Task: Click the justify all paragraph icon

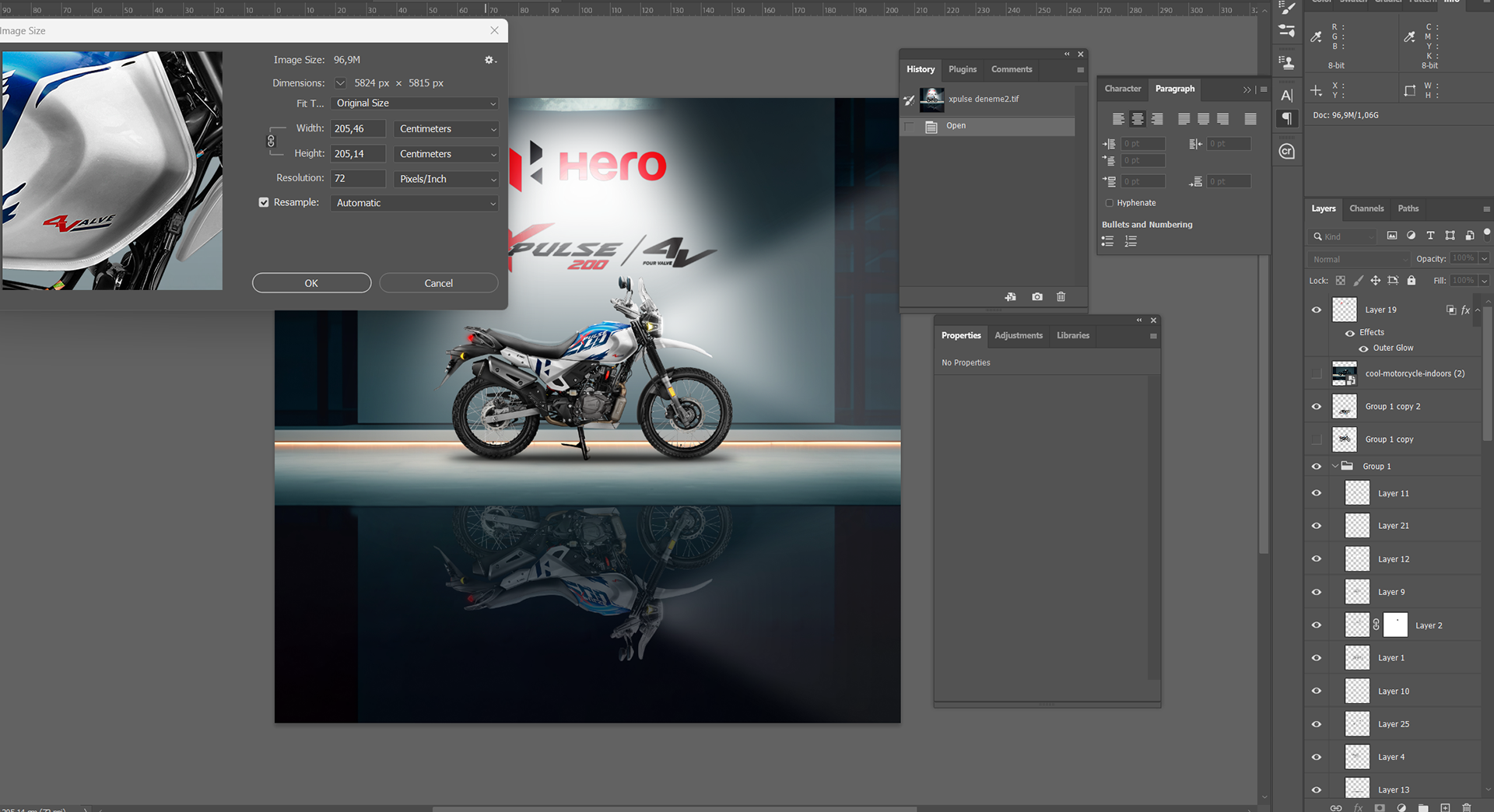Action: 1250,119
